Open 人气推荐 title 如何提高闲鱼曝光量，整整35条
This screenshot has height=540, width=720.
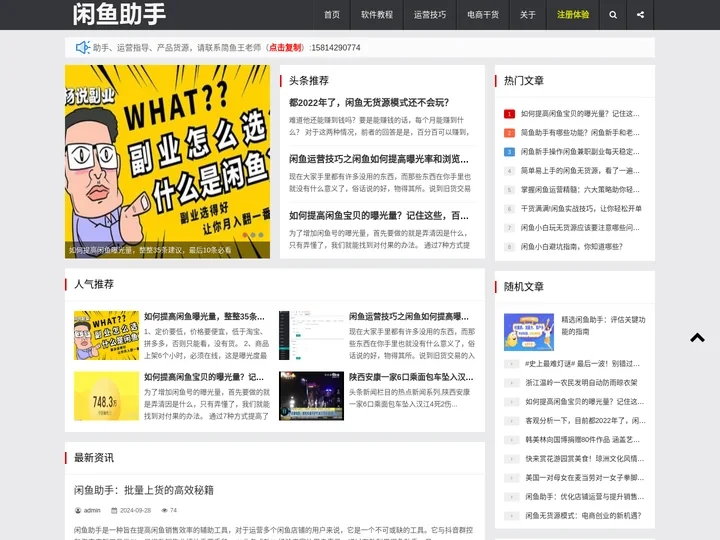pos(204,316)
